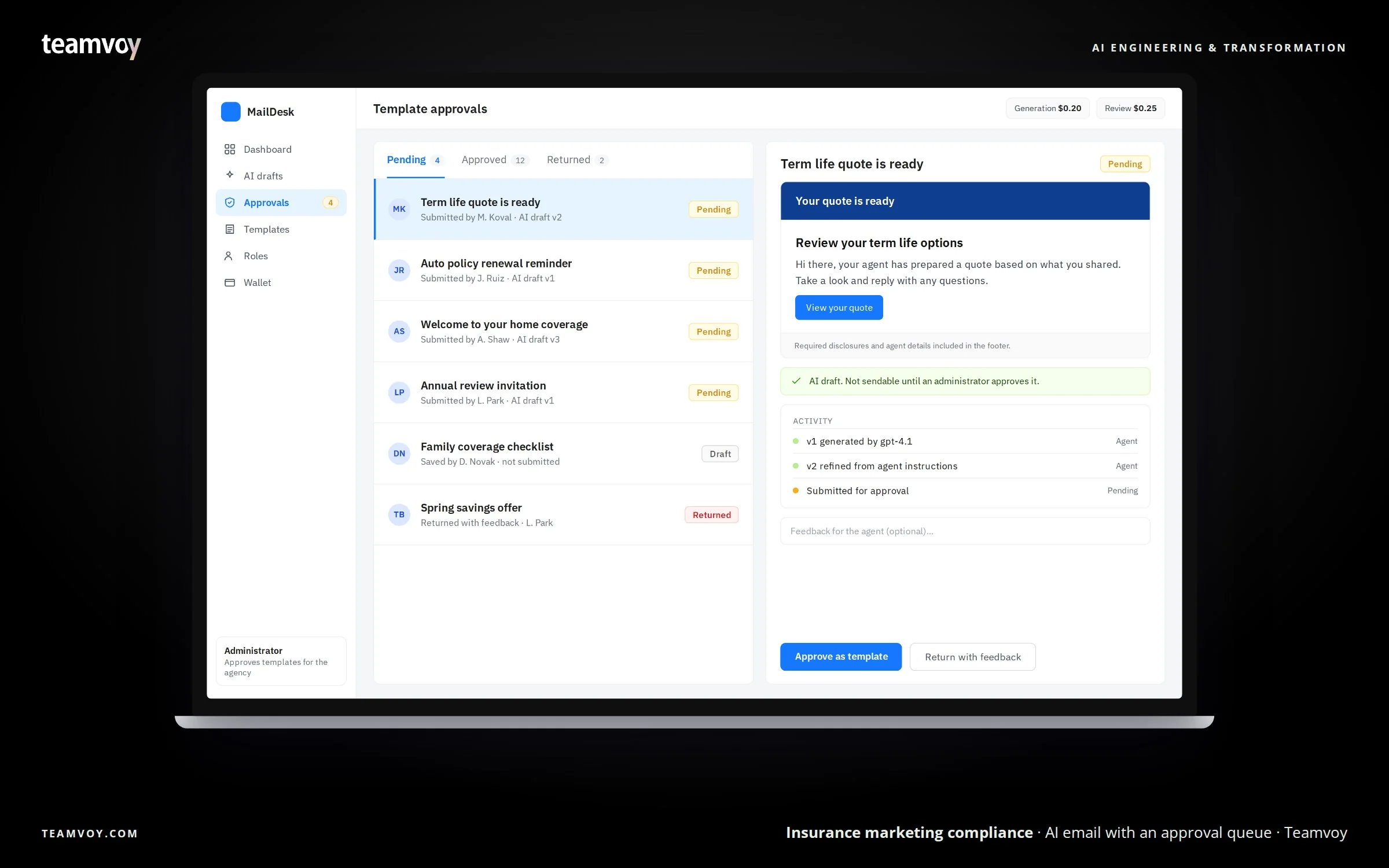This screenshot has height=868, width=1389.
Task: Click the Roles person icon
Action: click(229, 256)
